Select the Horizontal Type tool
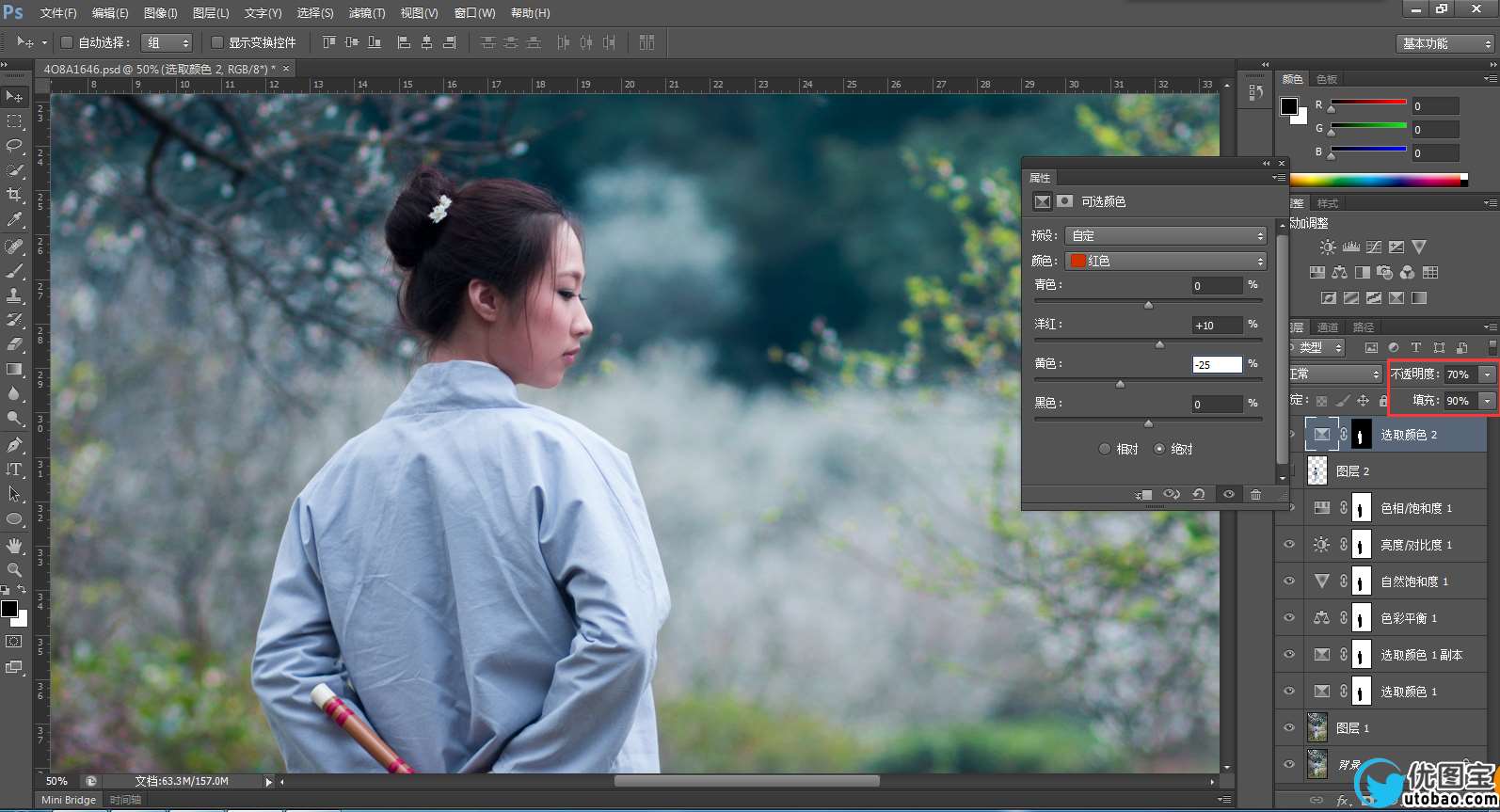 (x=14, y=470)
